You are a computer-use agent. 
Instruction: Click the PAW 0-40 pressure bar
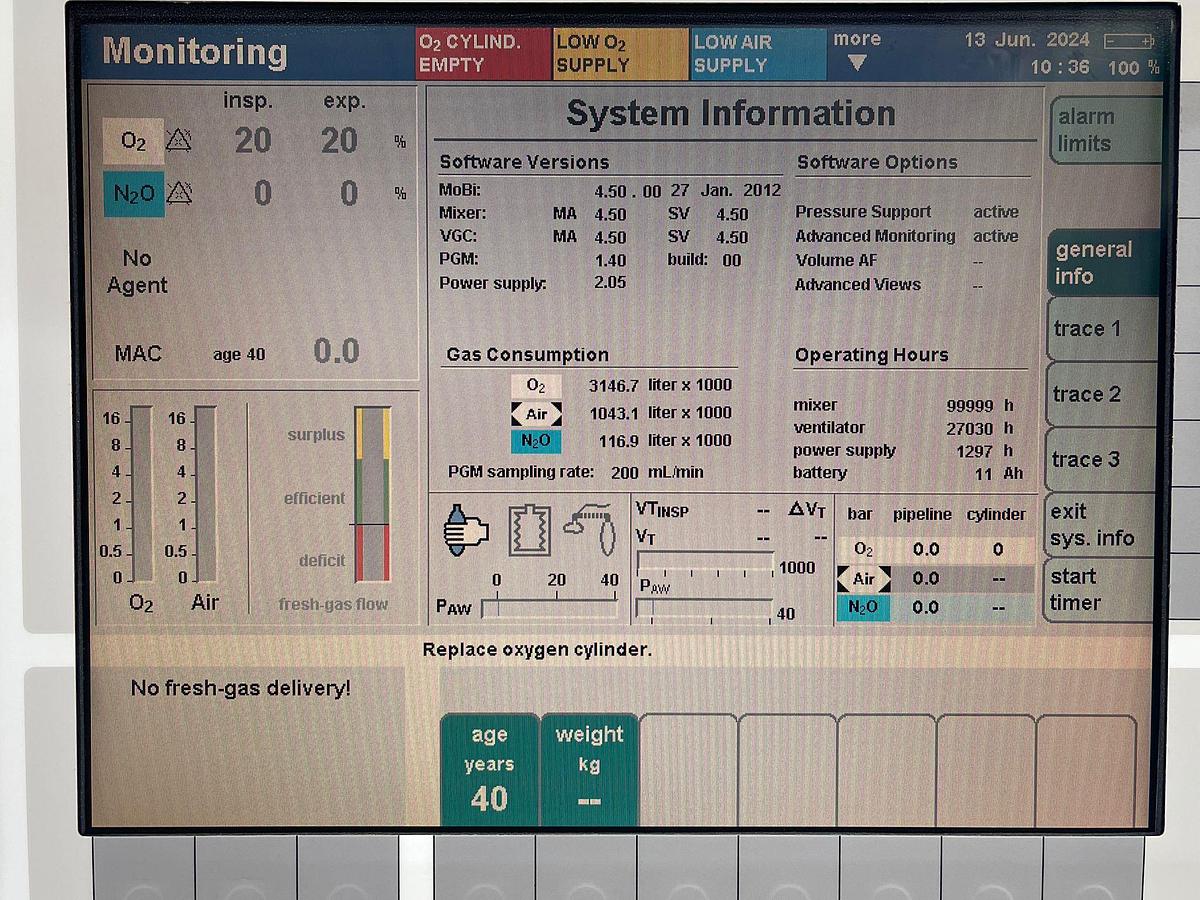coord(549,607)
